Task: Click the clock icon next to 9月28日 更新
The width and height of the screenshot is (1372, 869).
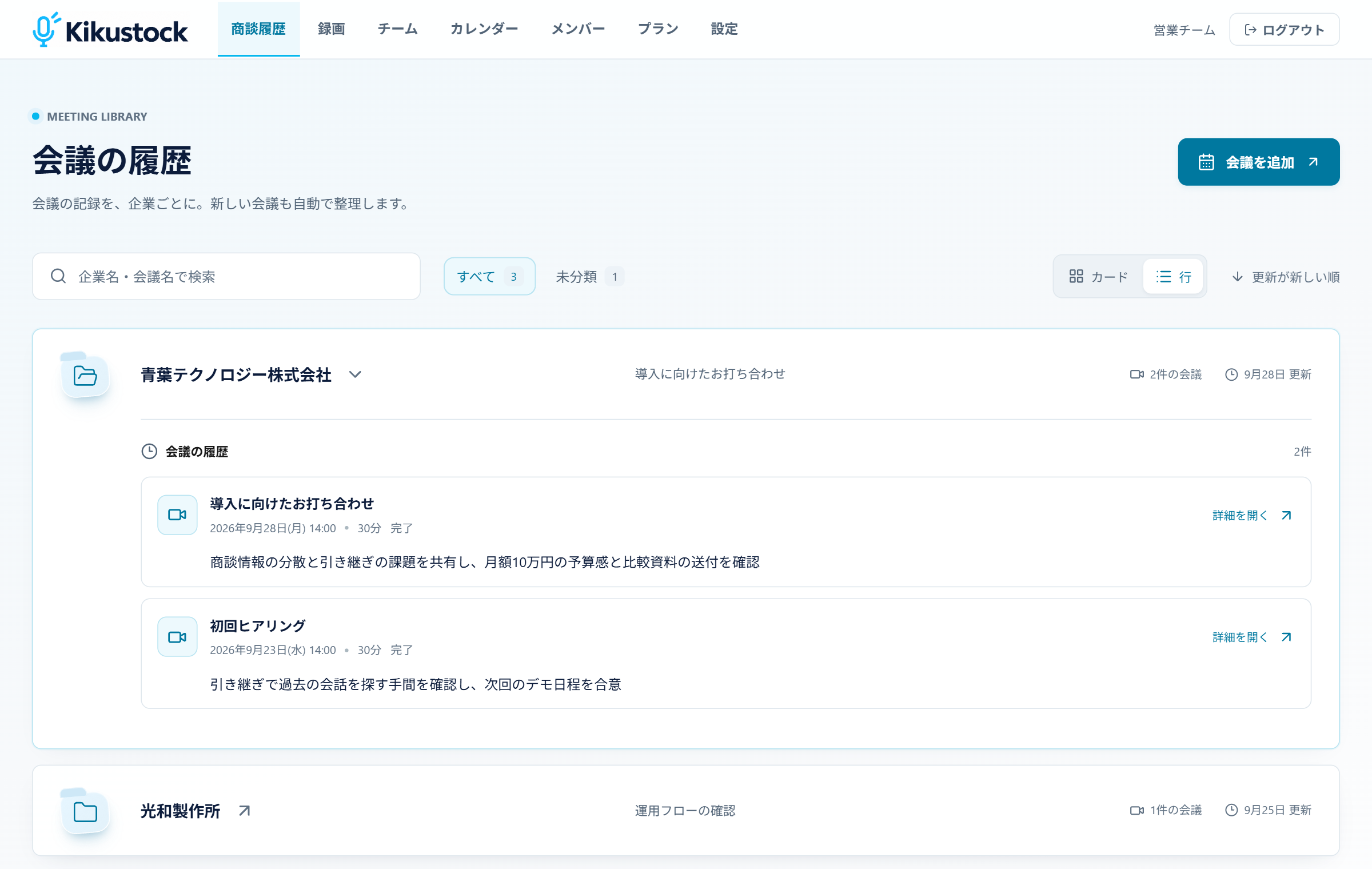Action: (x=1231, y=374)
